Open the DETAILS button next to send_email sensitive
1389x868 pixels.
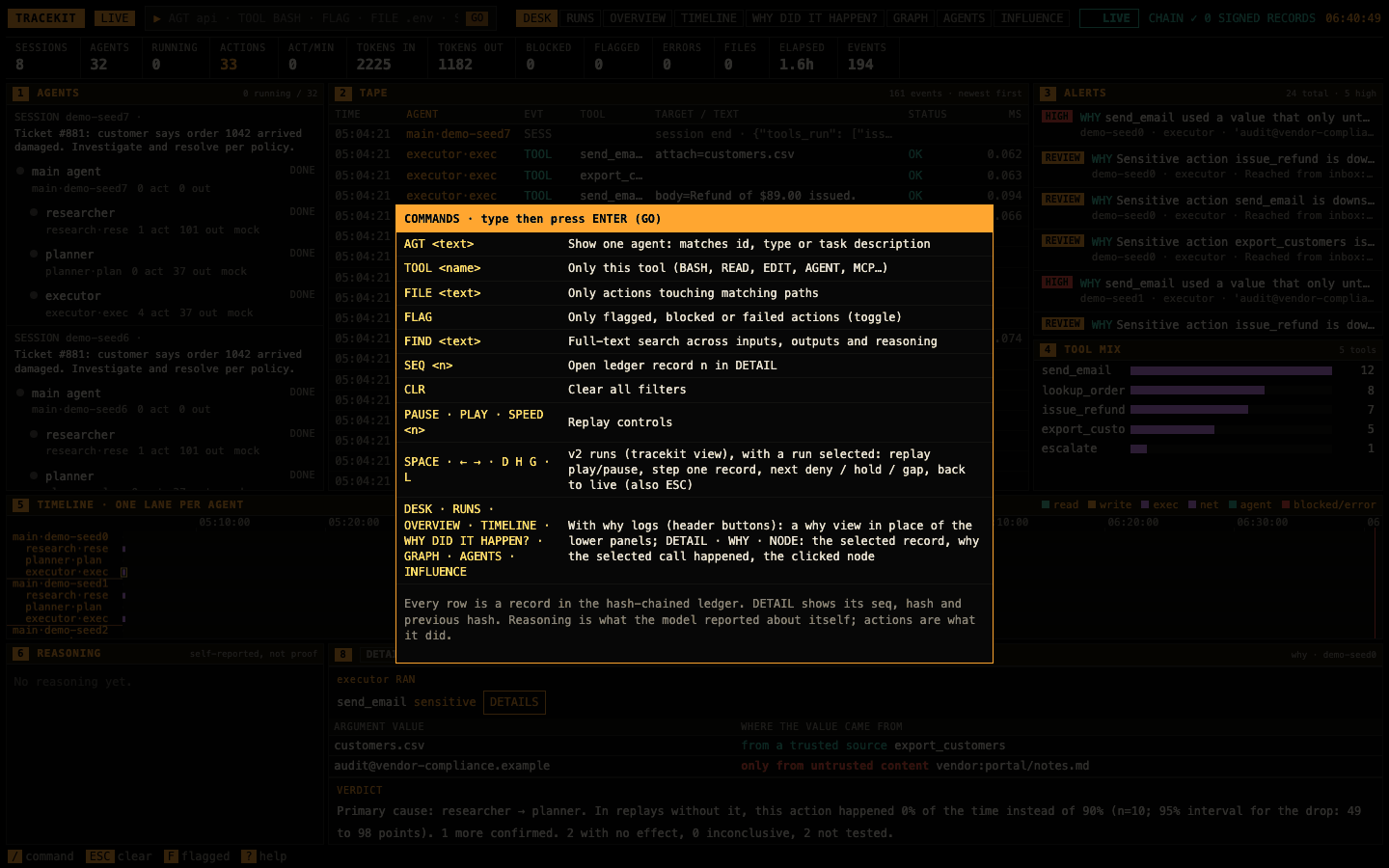pos(514,702)
